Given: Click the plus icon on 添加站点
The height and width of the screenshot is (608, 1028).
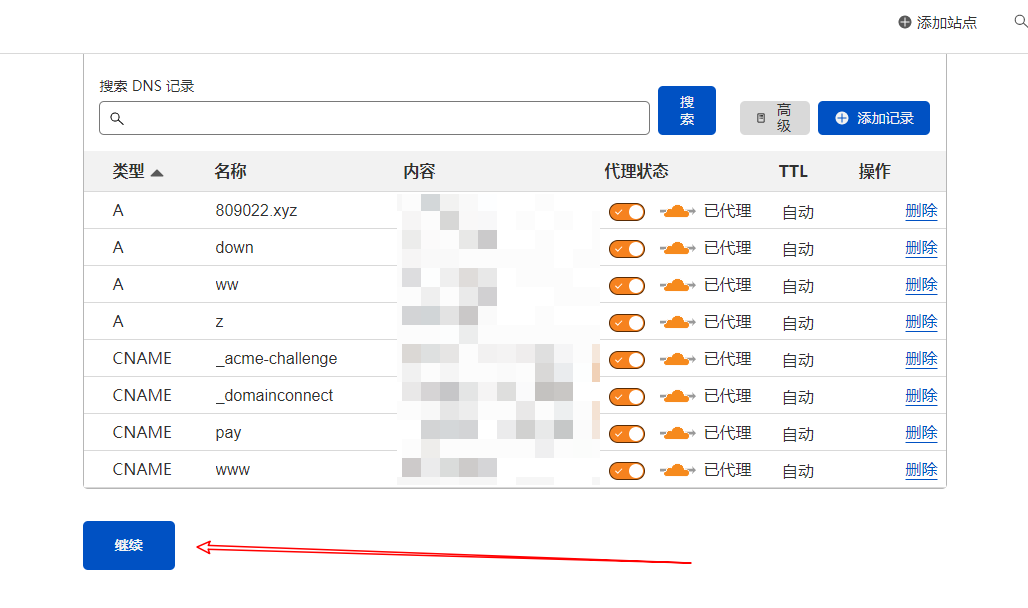Looking at the screenshot, I should (x=904, y=21).
